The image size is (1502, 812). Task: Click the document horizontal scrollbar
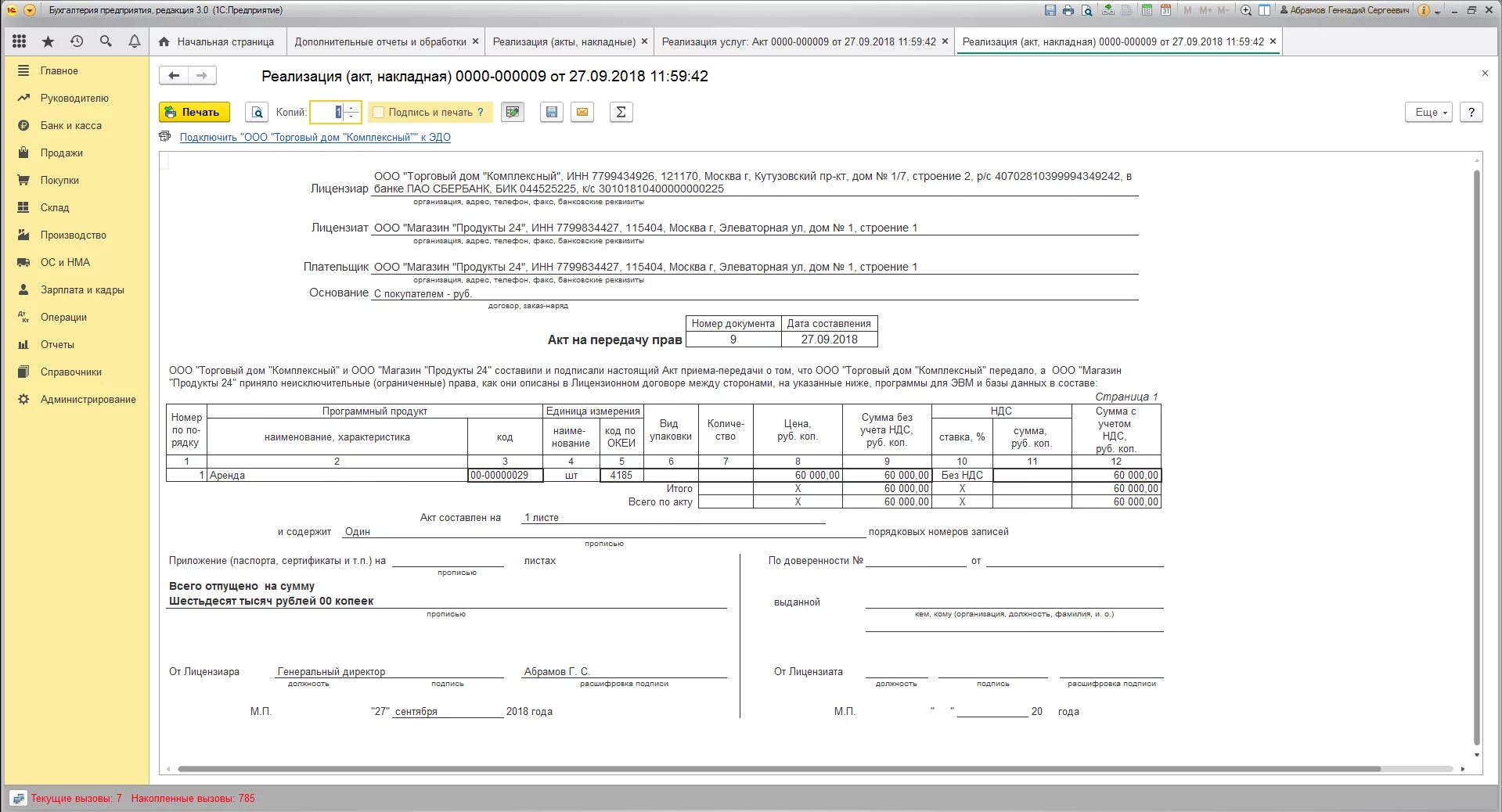pos(779,769)
